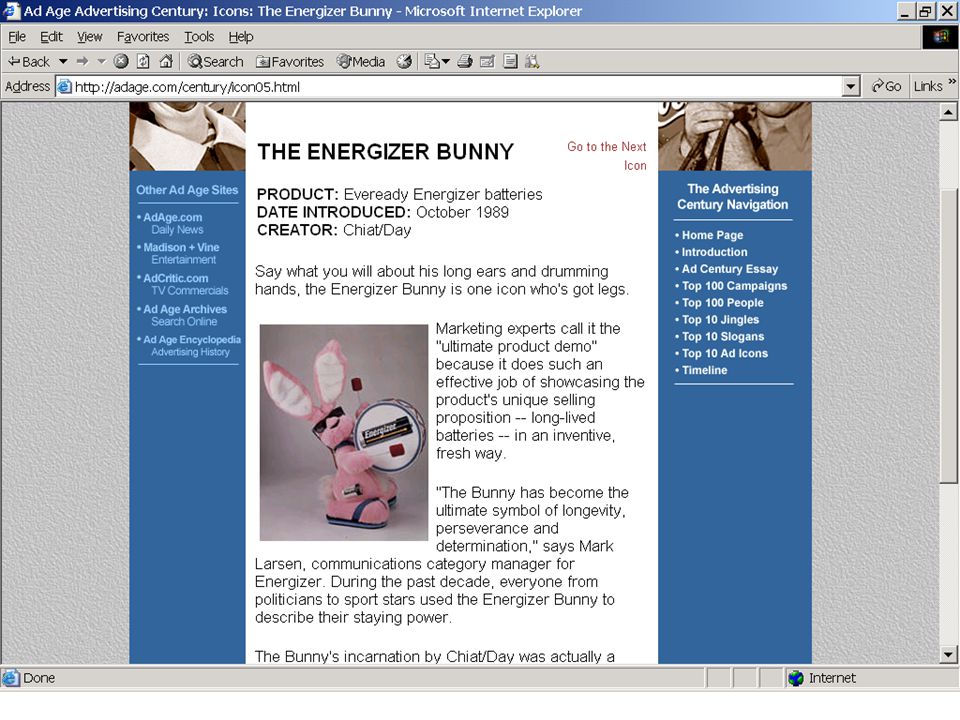This screenshot has width=960, height=720.
Task: Open the File menu
Action: pos(17,37)
